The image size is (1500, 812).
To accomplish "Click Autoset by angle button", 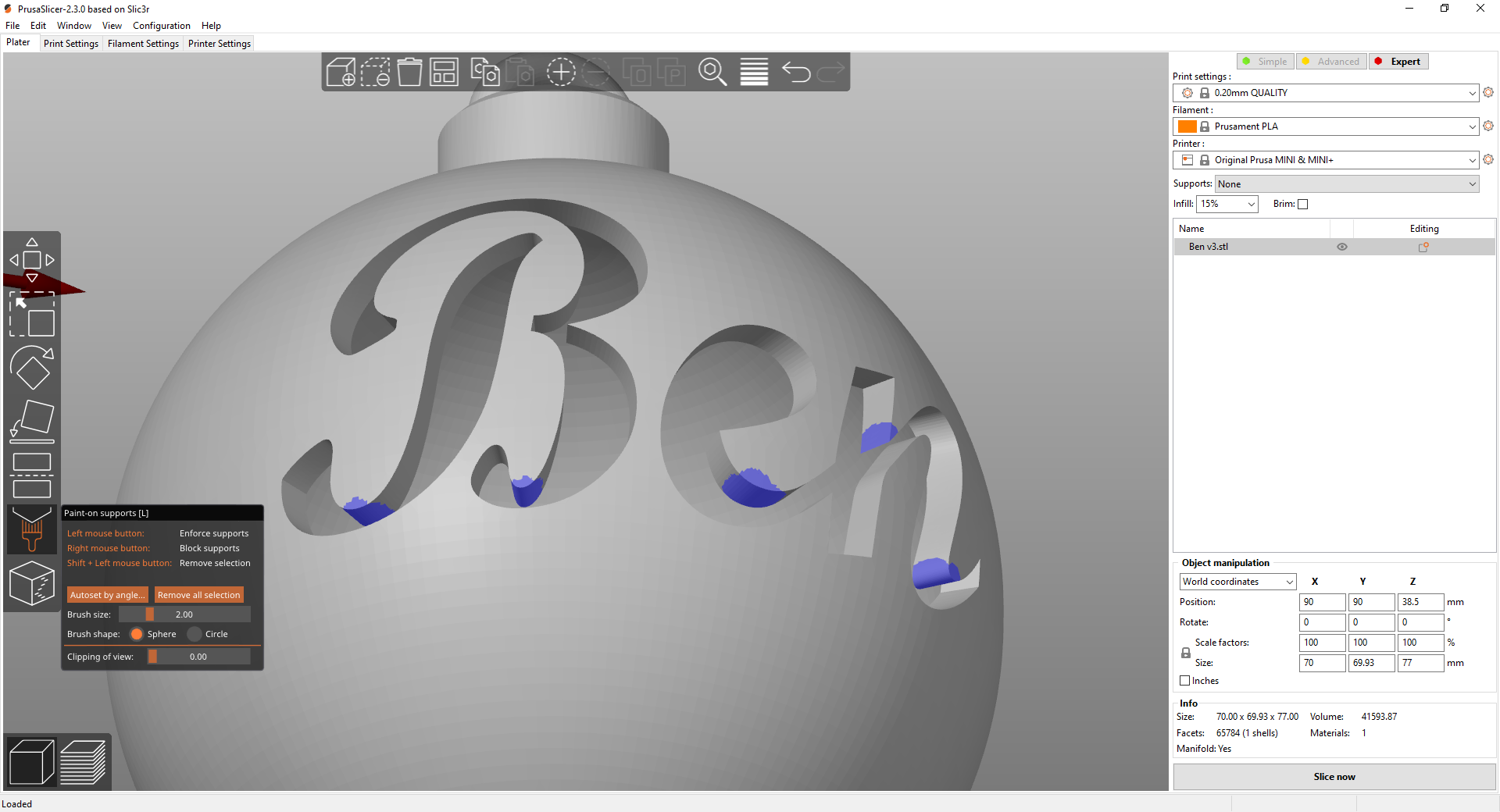I will pos(108,595).
